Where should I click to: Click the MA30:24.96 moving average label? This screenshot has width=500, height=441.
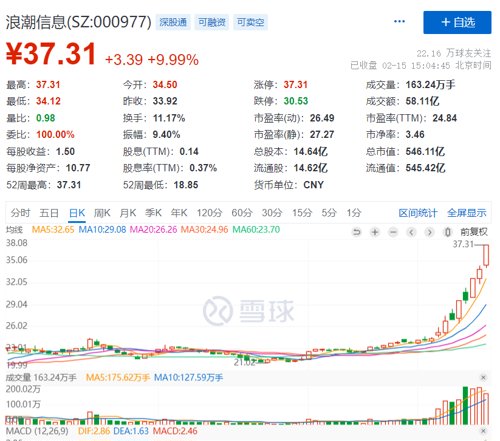[204, 229]
